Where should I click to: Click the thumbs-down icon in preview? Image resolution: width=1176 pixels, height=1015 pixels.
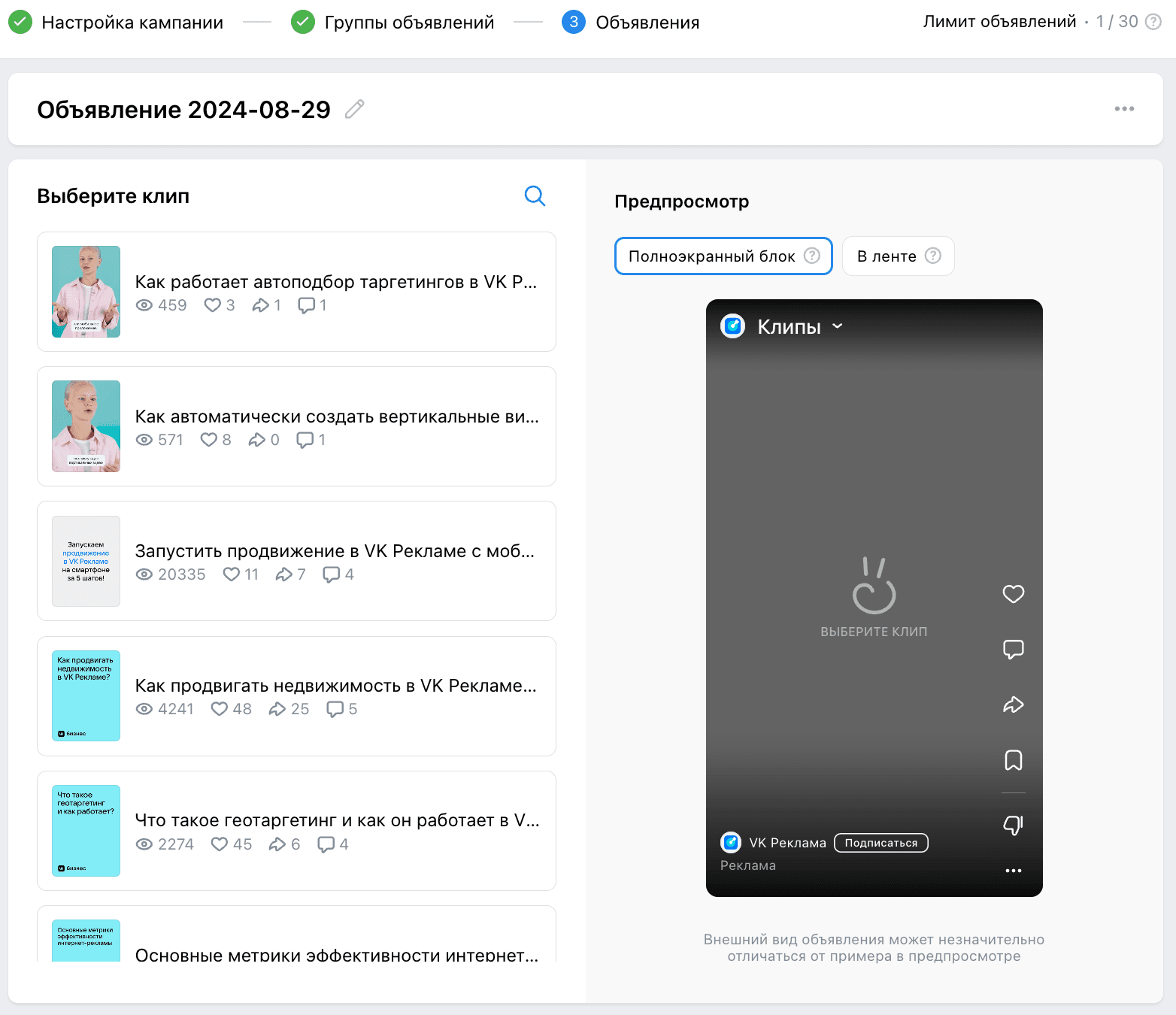pyautogui.click(x=1014, y=826)
